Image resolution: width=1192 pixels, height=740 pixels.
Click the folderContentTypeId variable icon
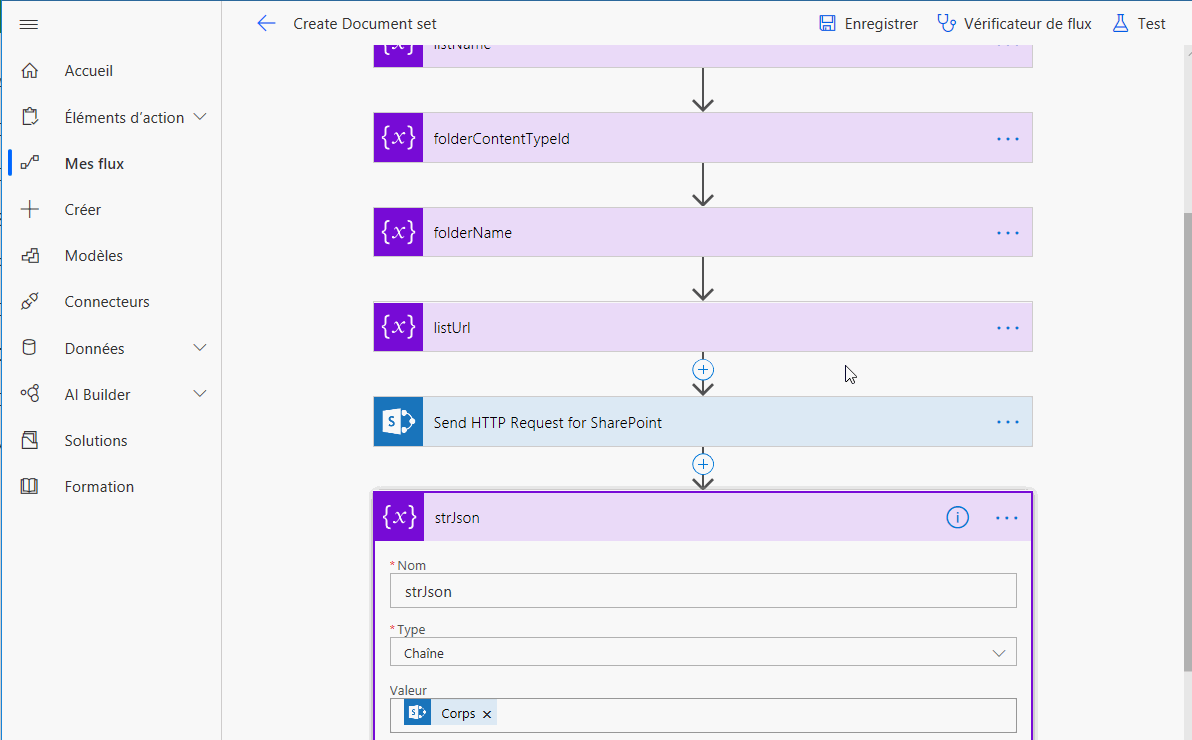click(398, 138)
